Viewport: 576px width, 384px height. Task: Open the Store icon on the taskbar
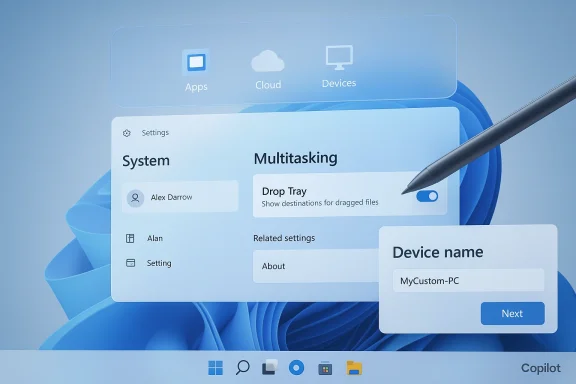click(325, 368)
